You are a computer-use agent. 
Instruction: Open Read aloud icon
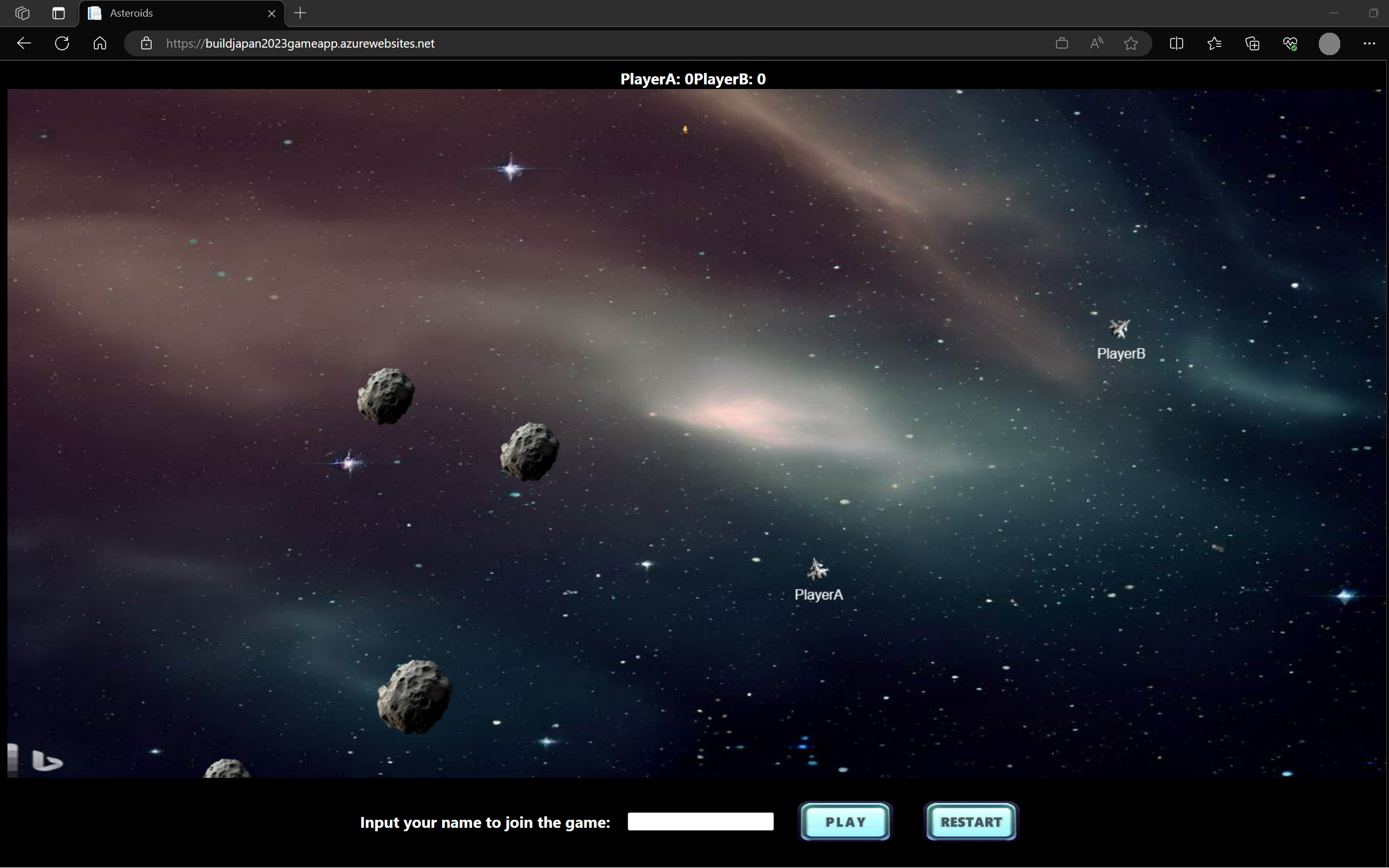pyautogui.click(x=1096, y=43)
